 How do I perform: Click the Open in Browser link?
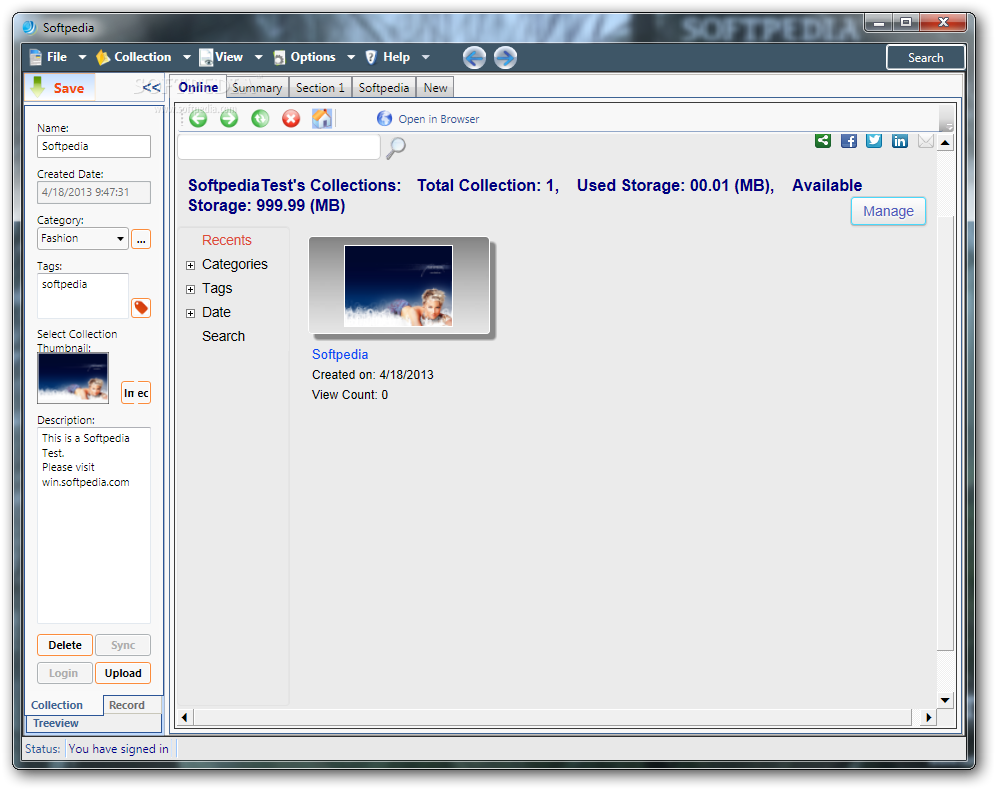pyautogui.click(x=438, y=119)
